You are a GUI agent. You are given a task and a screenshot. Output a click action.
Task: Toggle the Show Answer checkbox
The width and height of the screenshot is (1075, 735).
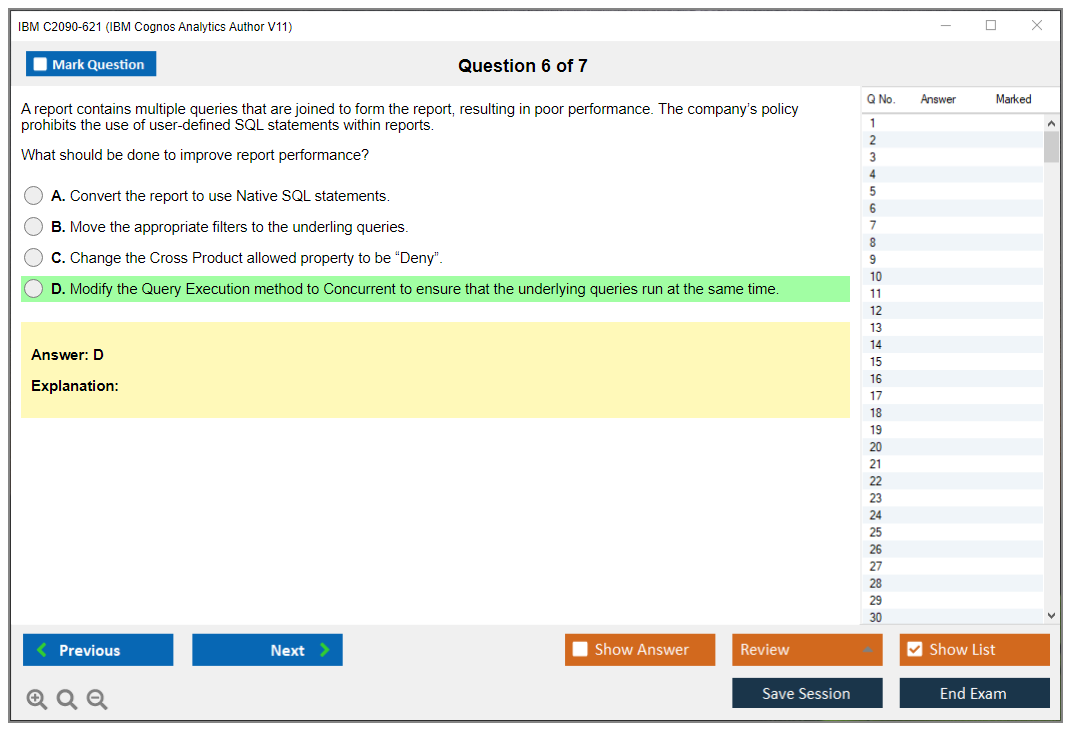tap(581, 650)
